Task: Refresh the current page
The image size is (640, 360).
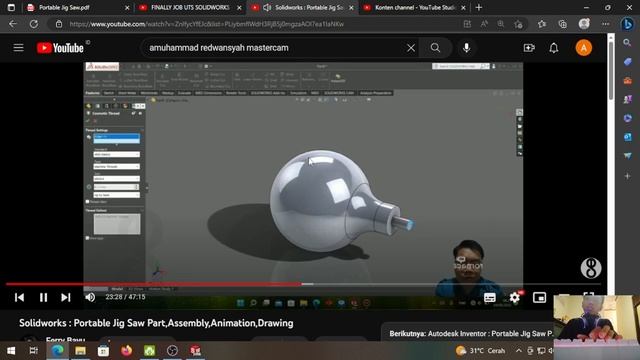Action: [x=33, y=24]
